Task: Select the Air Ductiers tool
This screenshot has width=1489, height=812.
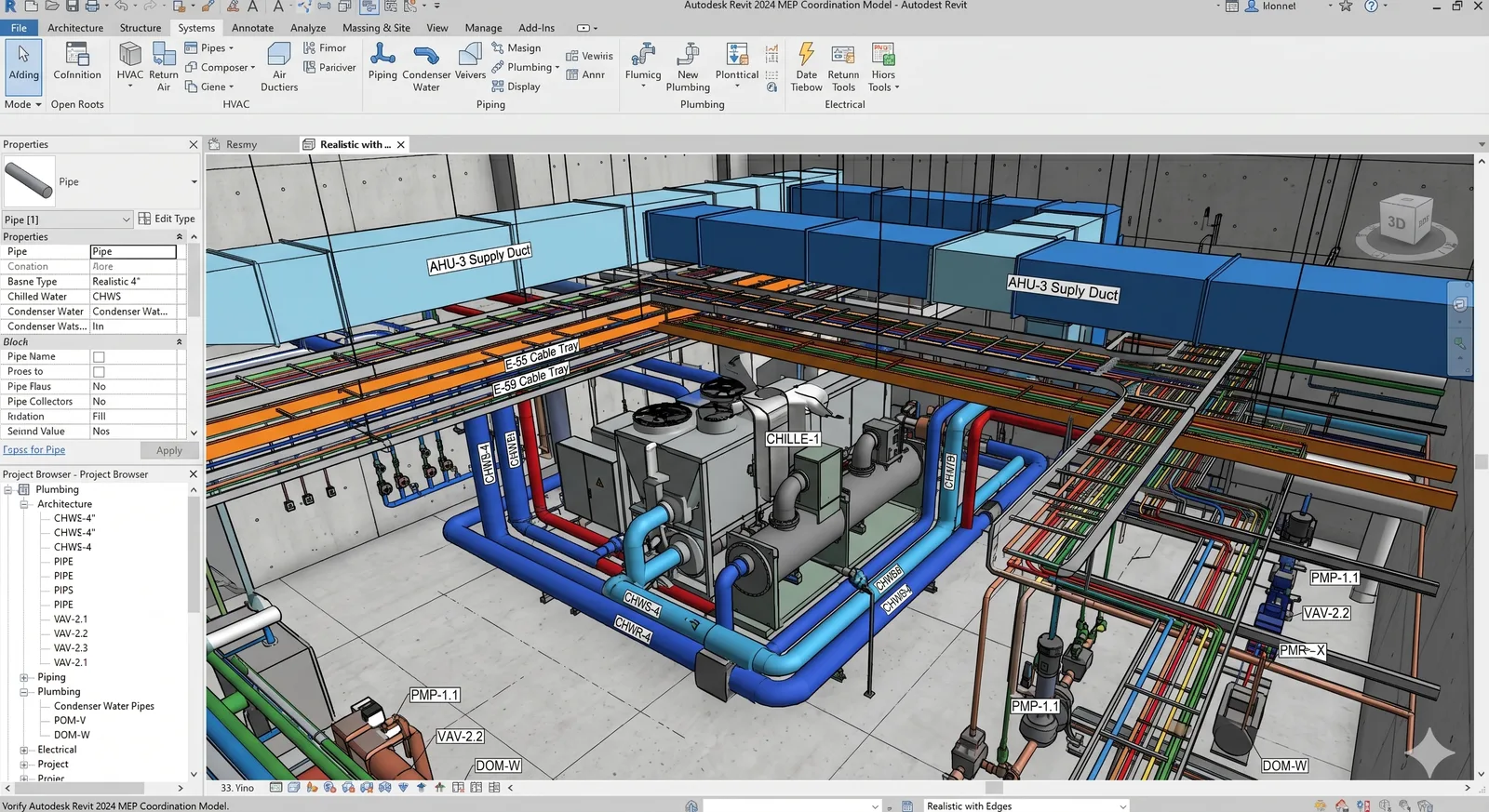Action: tap(279, 67)
